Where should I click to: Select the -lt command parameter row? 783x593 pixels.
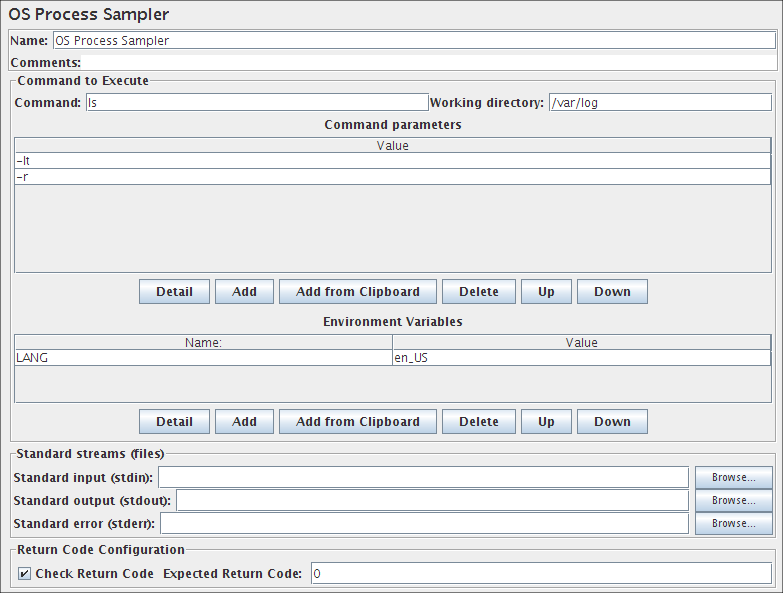point(392,160)
